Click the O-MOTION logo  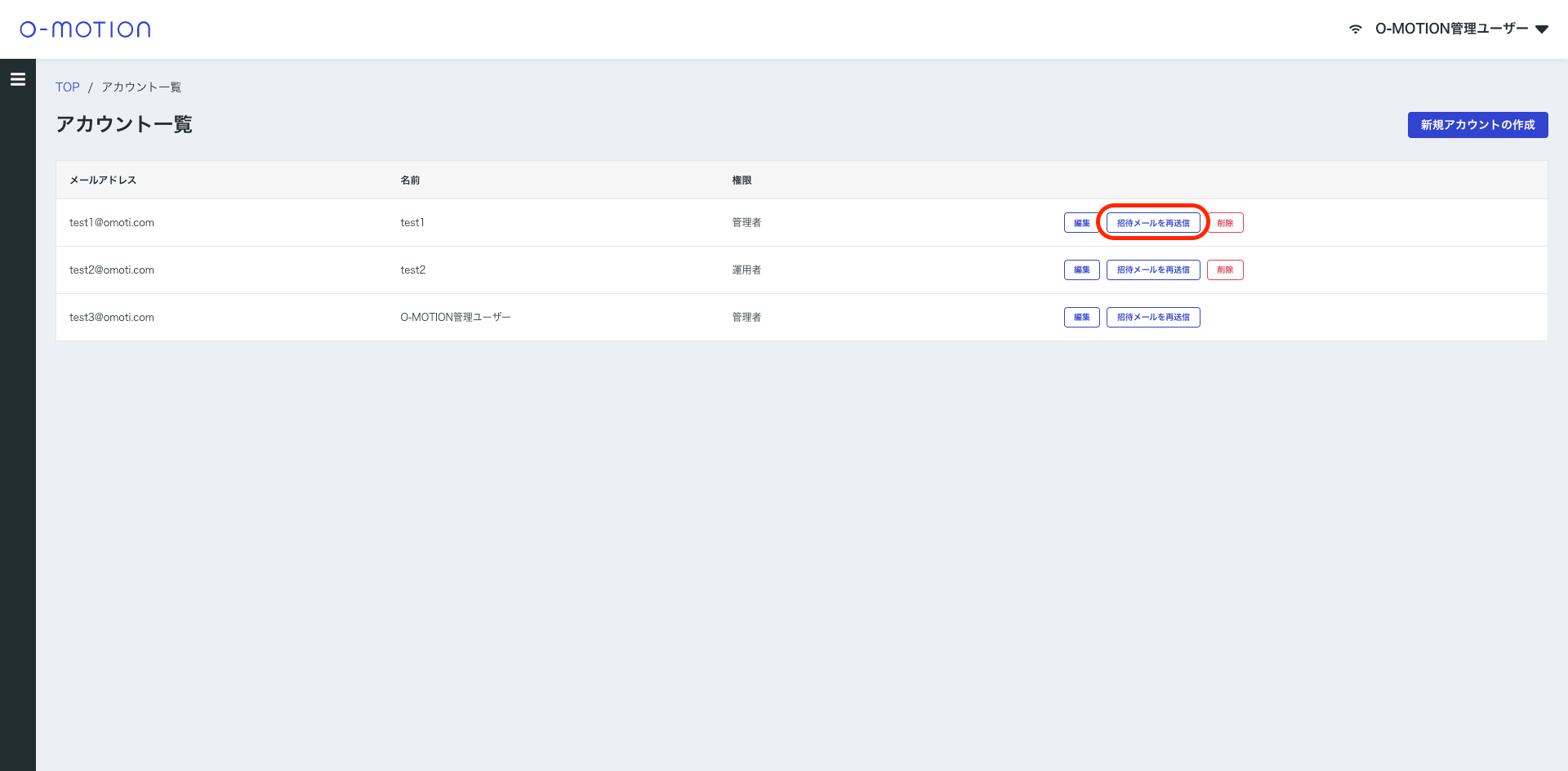point(85,29)
